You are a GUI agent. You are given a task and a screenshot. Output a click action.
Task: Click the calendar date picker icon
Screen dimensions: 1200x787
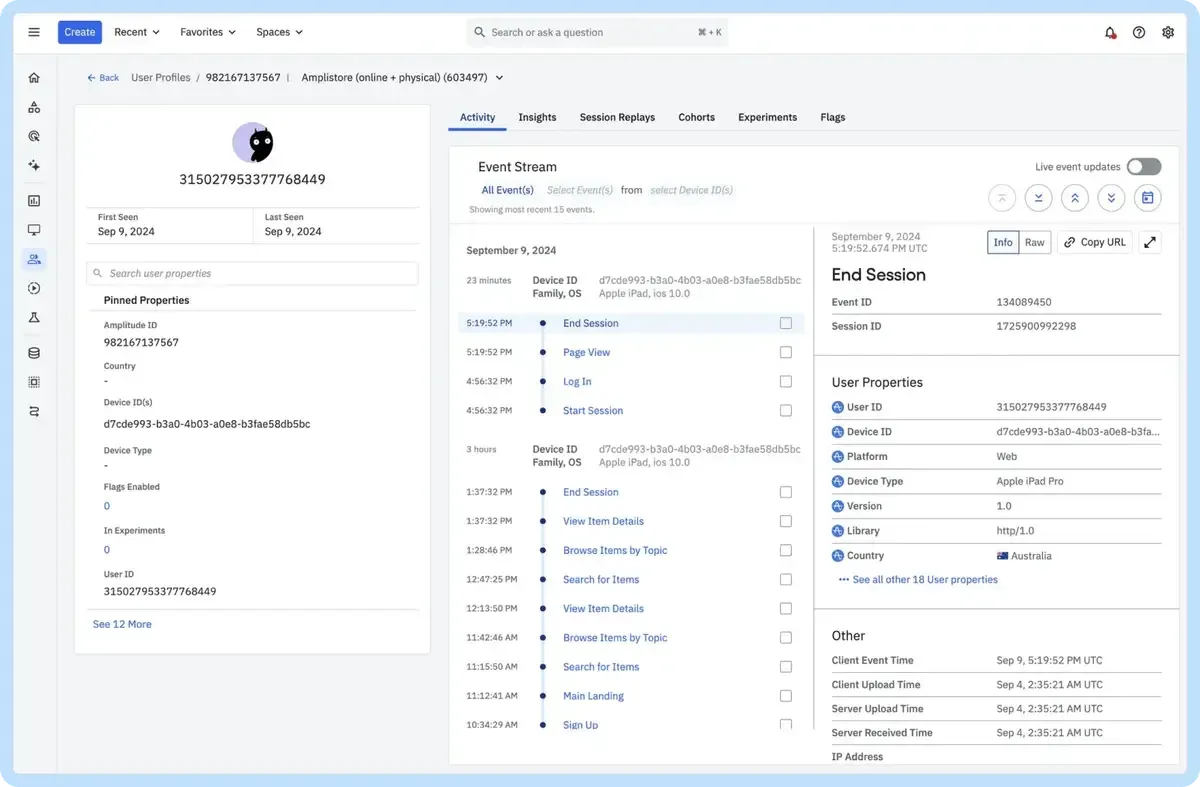(x=1148, y=198)
